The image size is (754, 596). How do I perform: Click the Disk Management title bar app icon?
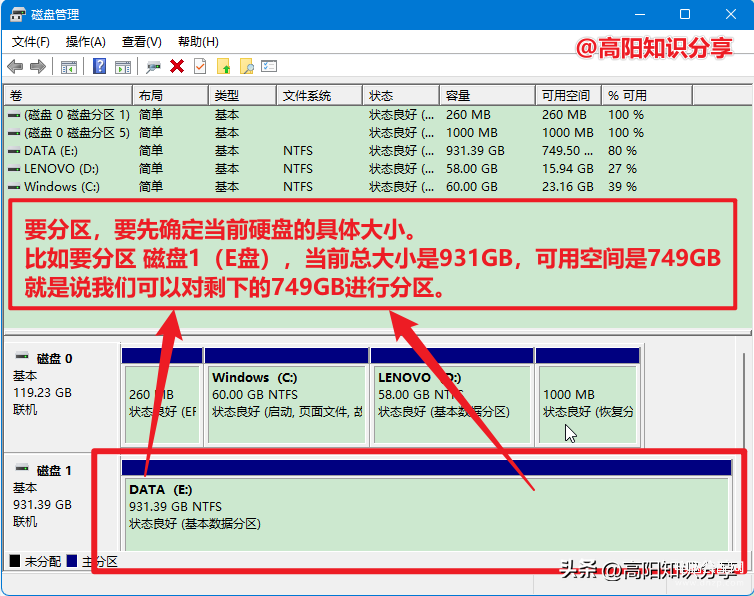coord(17,14)
